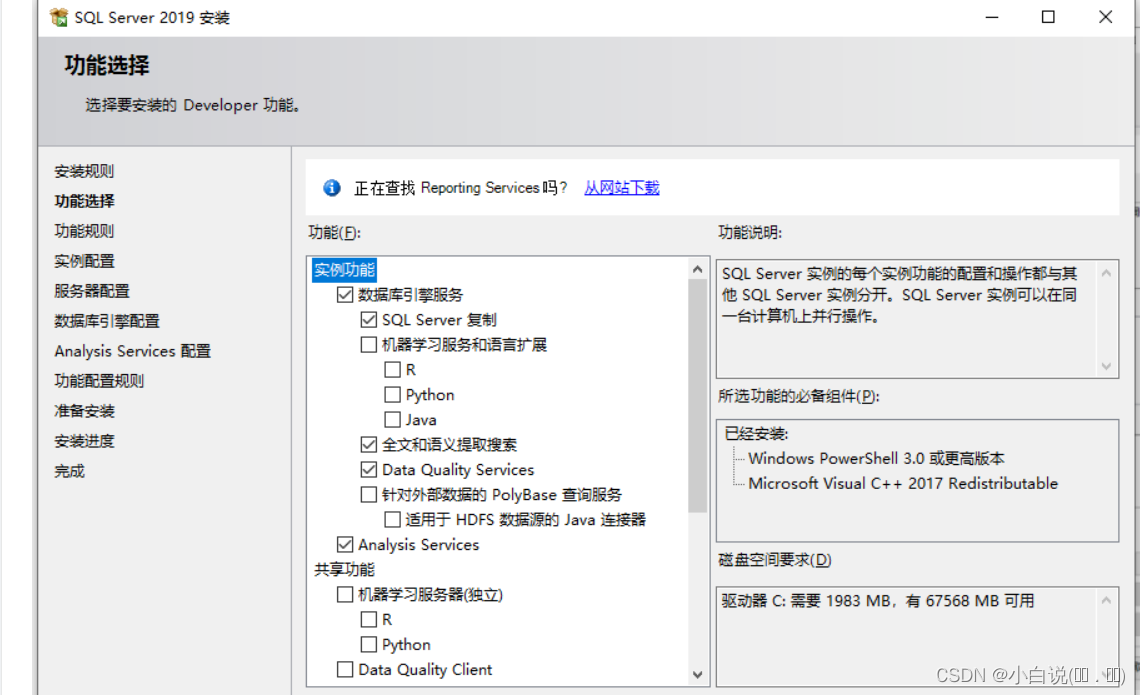Go to the 完成 step
1140x695 pixels.
pos(69,471)
